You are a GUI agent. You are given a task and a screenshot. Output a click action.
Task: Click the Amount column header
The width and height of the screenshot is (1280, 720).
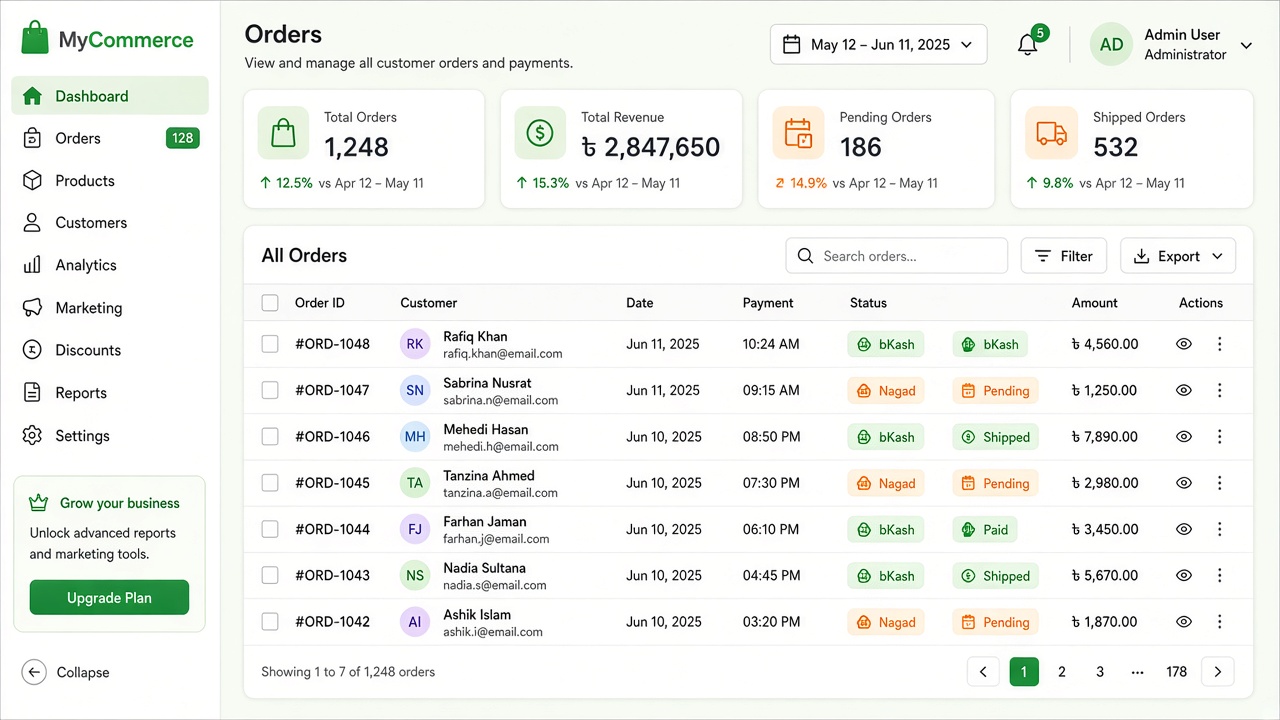click(1094, 303)
